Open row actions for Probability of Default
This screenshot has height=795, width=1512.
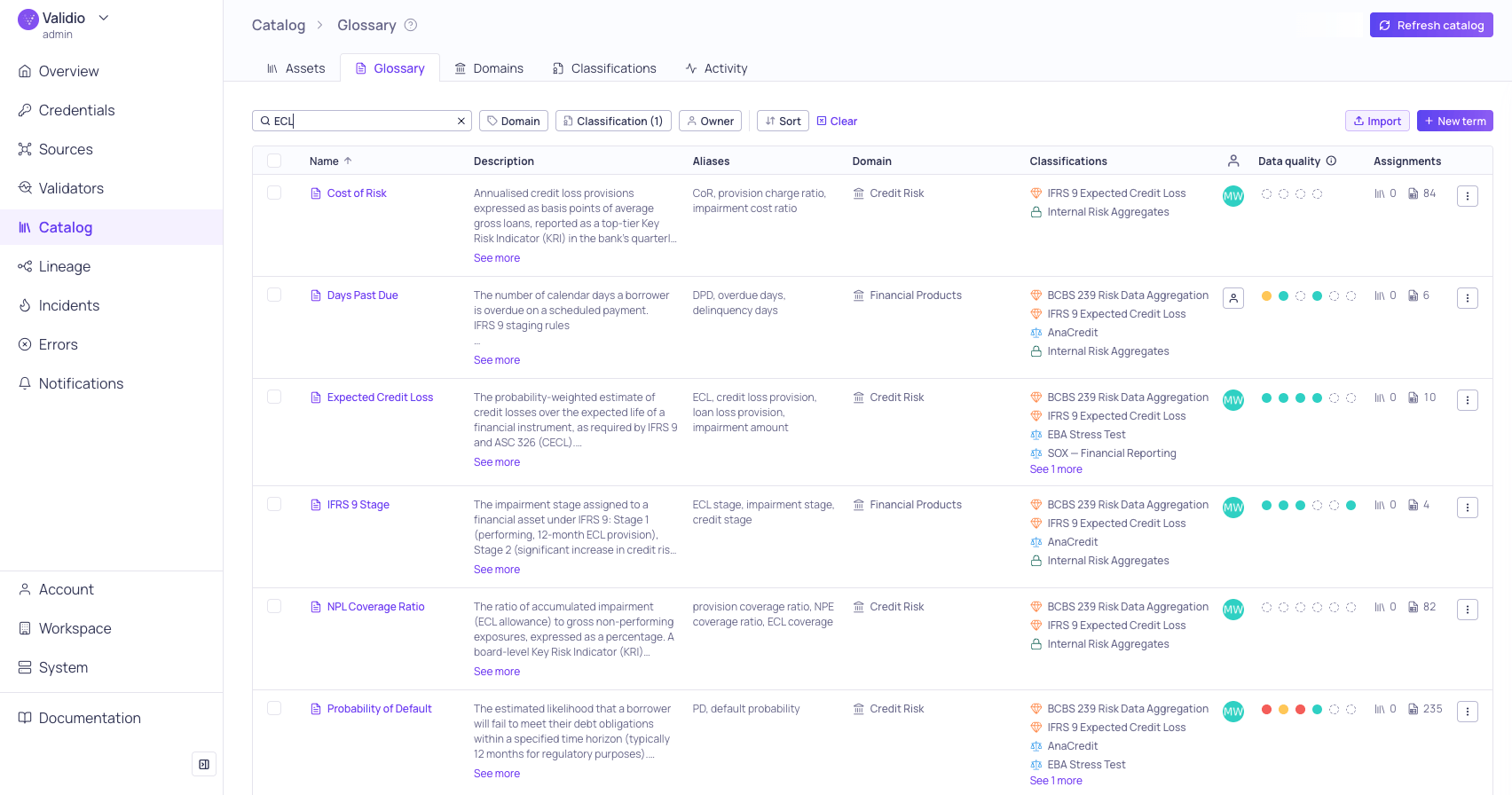[x=1468, y=712]
